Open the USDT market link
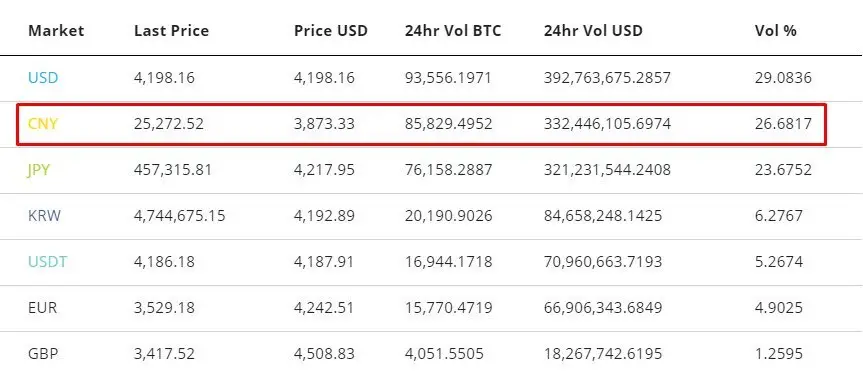Image resolution: width=863 pixels, height=374 pixels. tap(47, 261)
